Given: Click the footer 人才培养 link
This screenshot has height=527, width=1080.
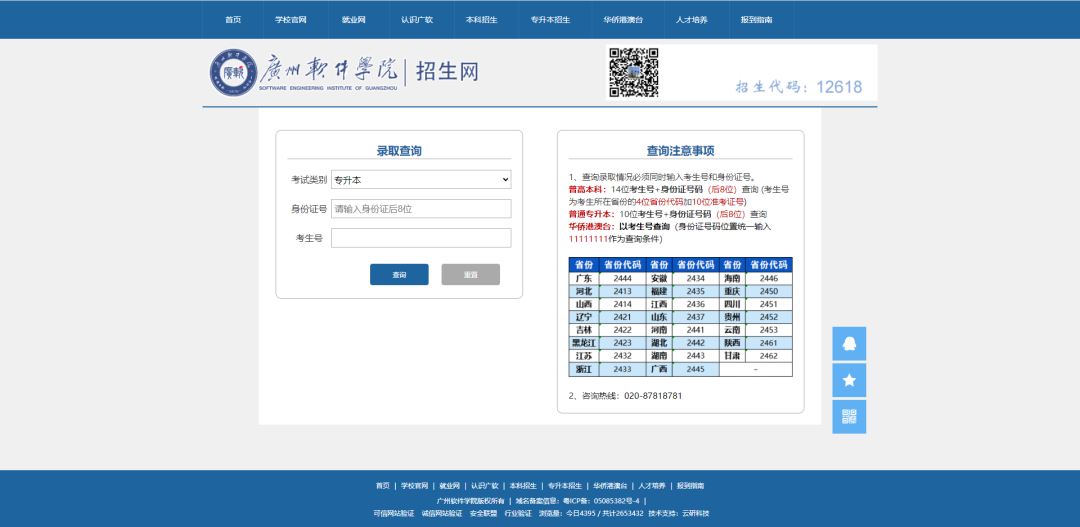Looking at the screenshot, I should click(x=652, y=486).
